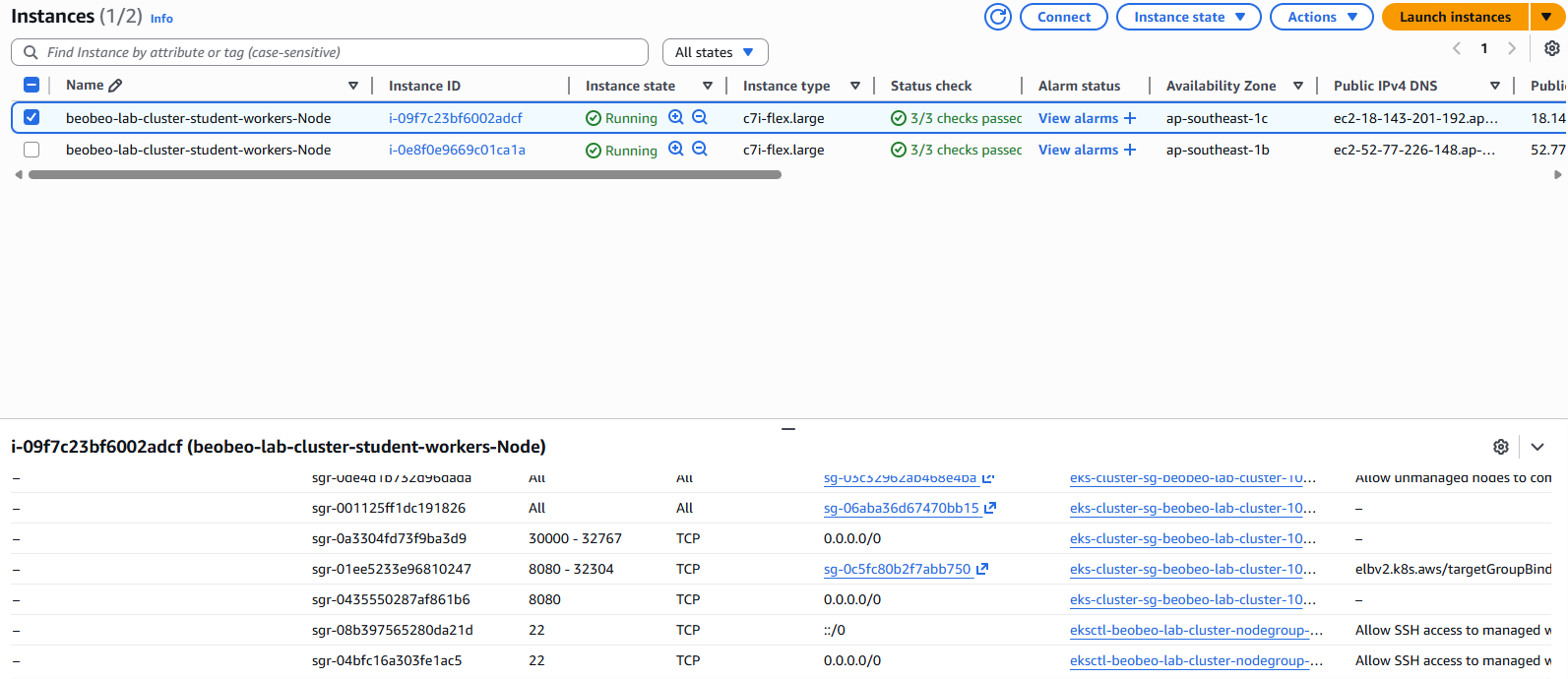Image resolution: width=1568 pixels, height=679 pixels.
Task: Click the refresh instances icon
Action: tap(997, 17)
